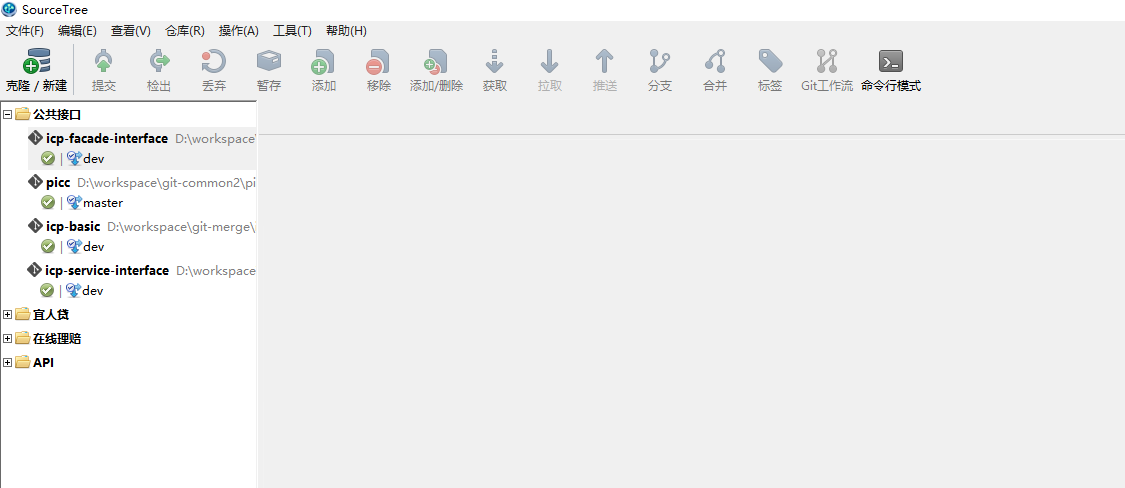Viewport: 1125px width, 488px height.
Task: Expand the API folder group
Action: coord(7,362)
